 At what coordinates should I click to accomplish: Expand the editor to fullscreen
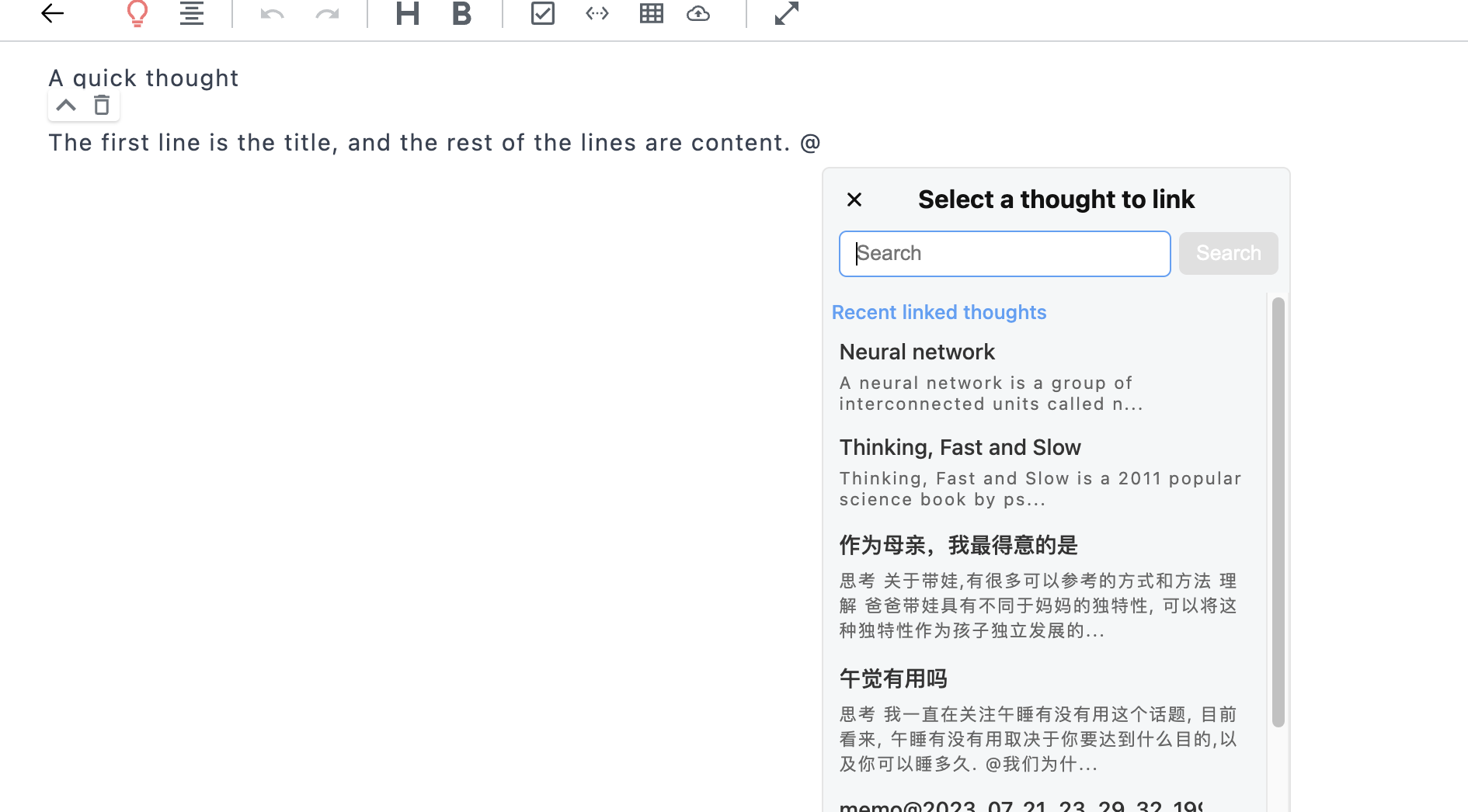pos(787,13)
